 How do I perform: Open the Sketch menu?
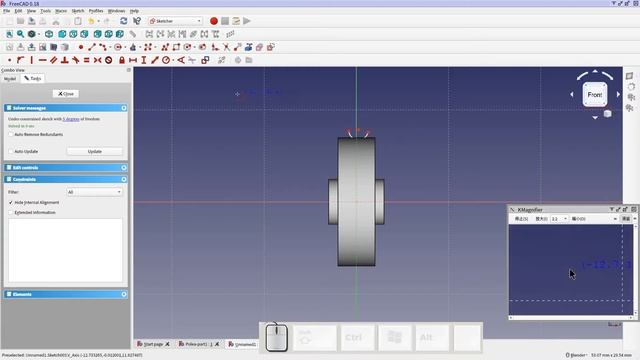coord(78,11)
